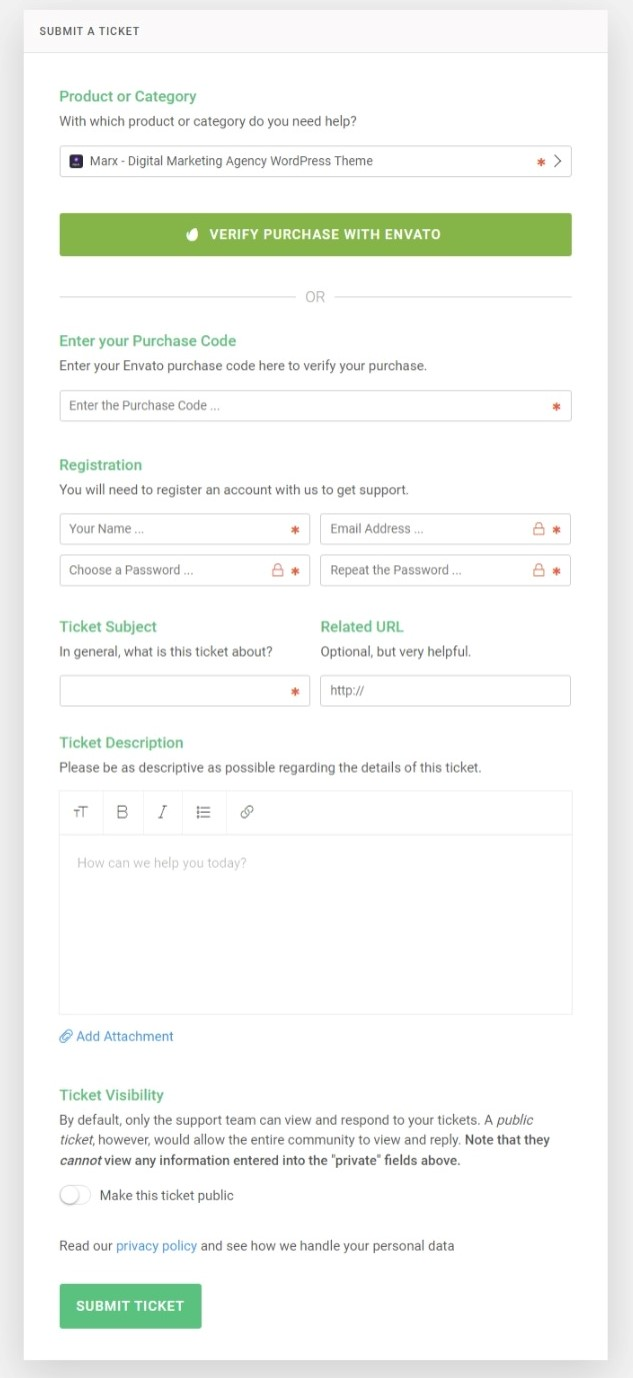Insert a bulleted list in description
The image size is (633, 1378).
204,812
